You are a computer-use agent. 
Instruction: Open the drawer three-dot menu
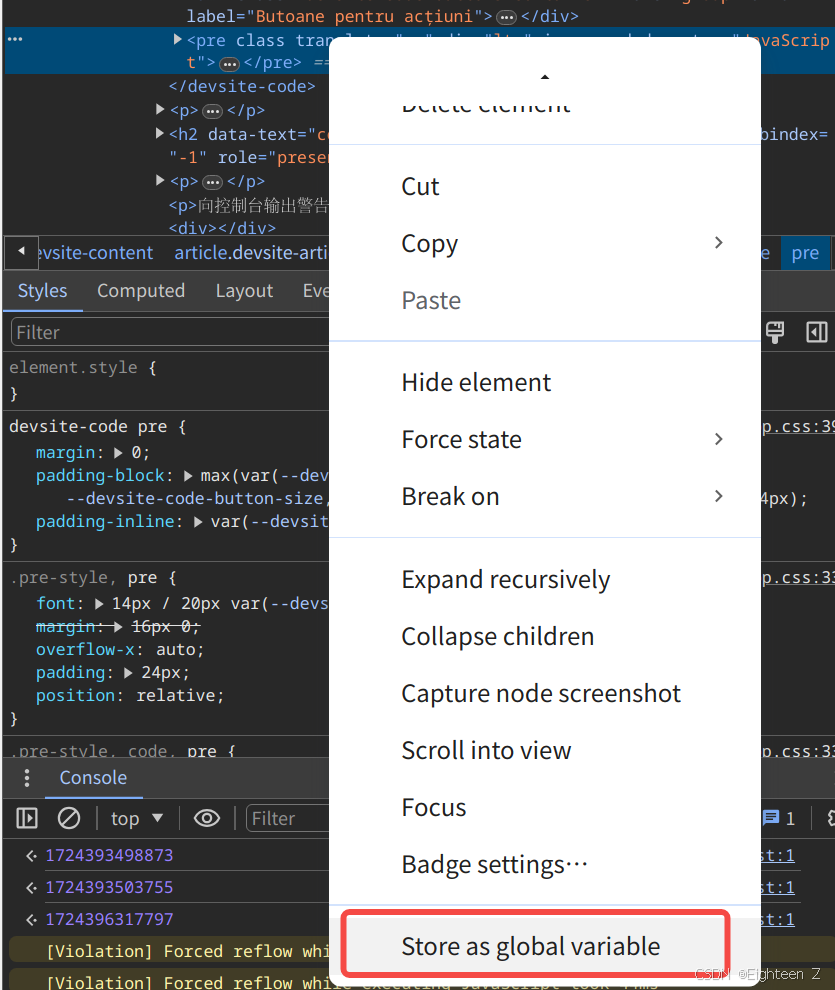(27, 778)
